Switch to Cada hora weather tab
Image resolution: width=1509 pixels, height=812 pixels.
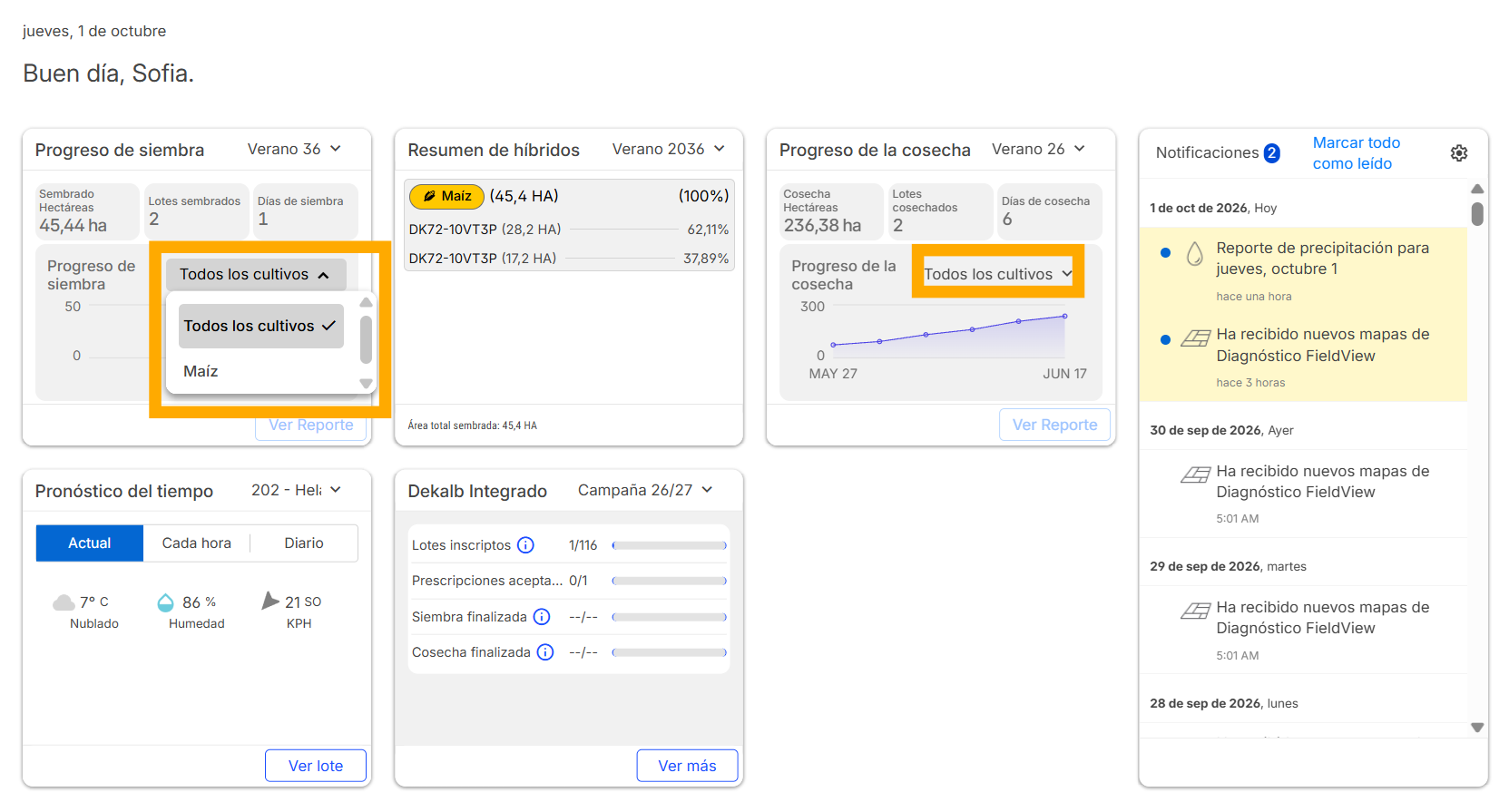(197, 543)
